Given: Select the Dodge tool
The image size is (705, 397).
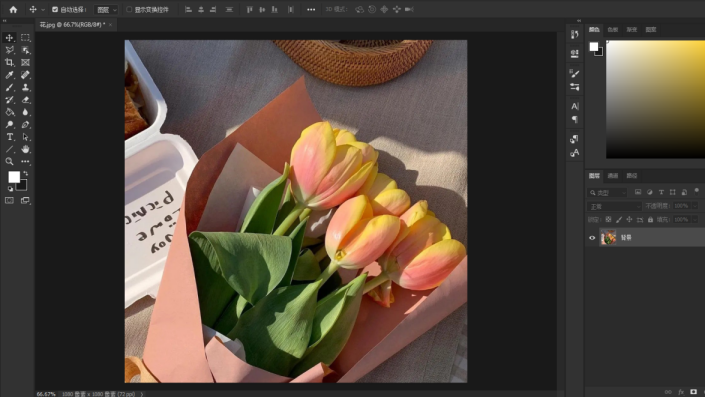Looking at the screenshot, I should (9, 125).
